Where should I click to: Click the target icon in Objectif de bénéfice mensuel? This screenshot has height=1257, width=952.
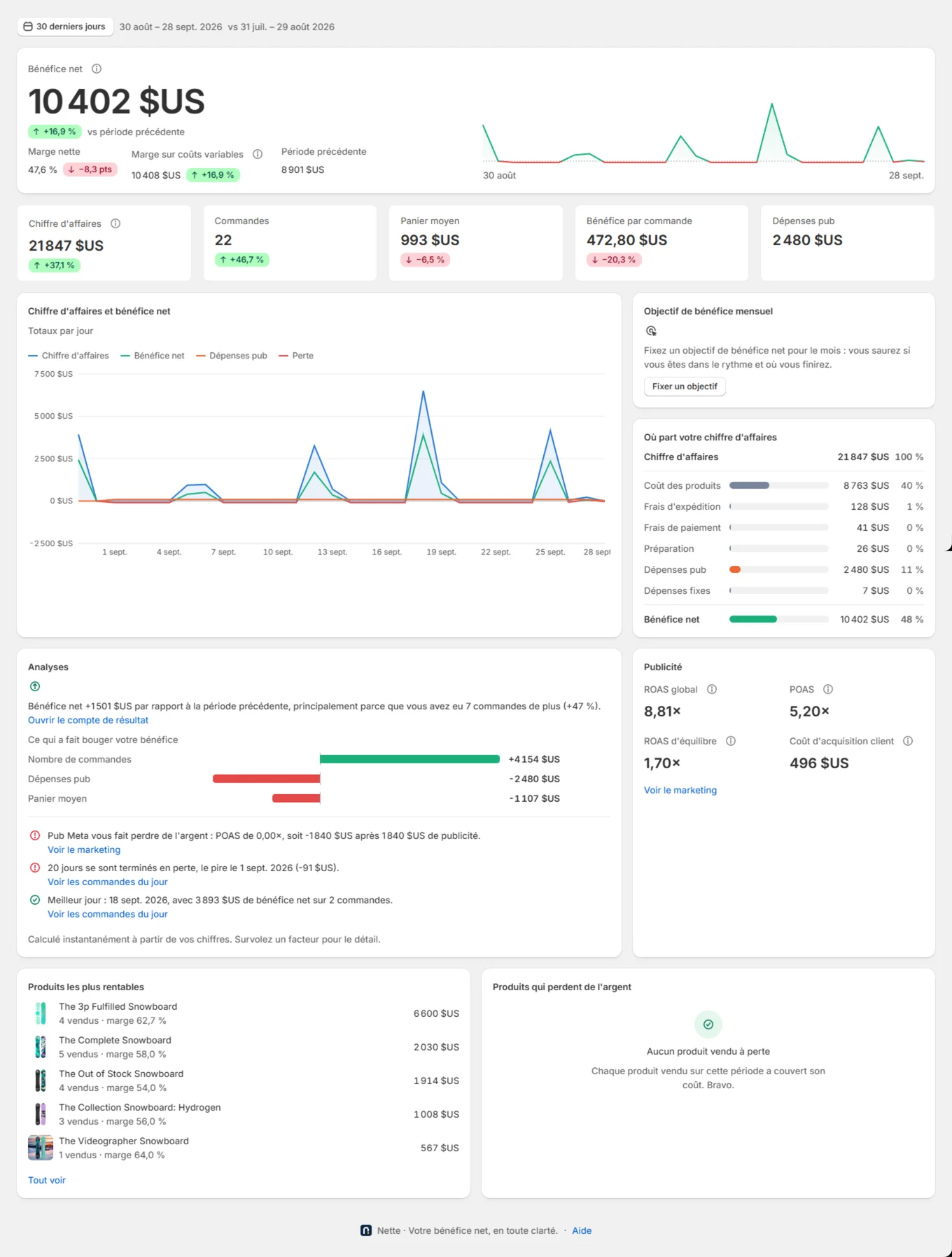click(651, 331)
